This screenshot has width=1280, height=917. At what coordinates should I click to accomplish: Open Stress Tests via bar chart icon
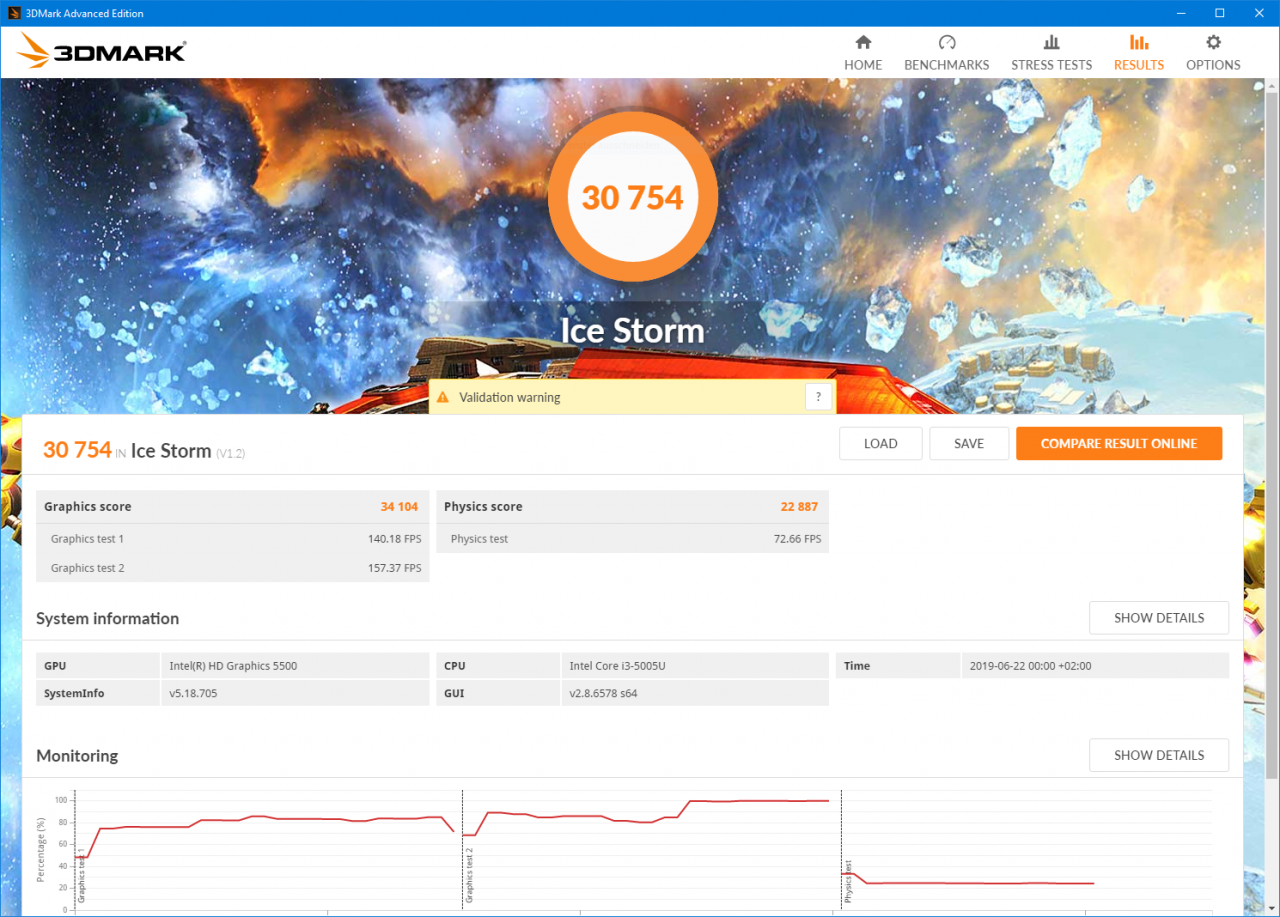pyautogui.click(x=1051, y=42)
